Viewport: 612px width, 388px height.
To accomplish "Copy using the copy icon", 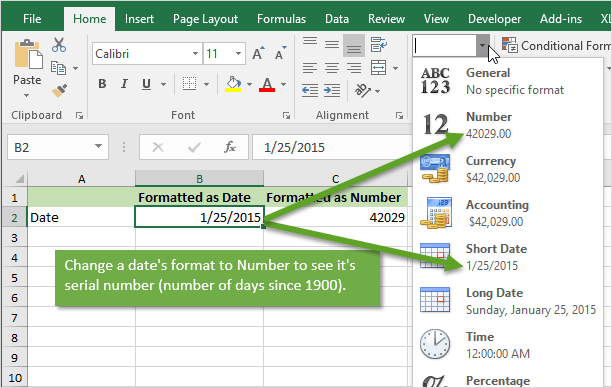I will [x=59, y=68].
